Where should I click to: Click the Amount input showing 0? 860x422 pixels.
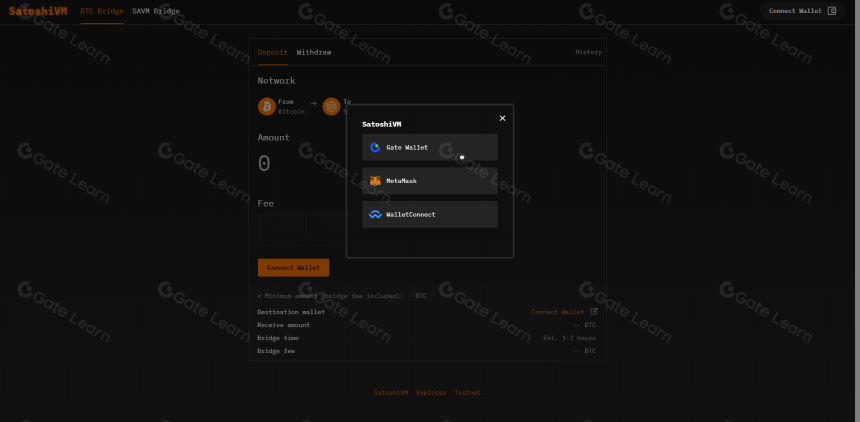point(264,164)
